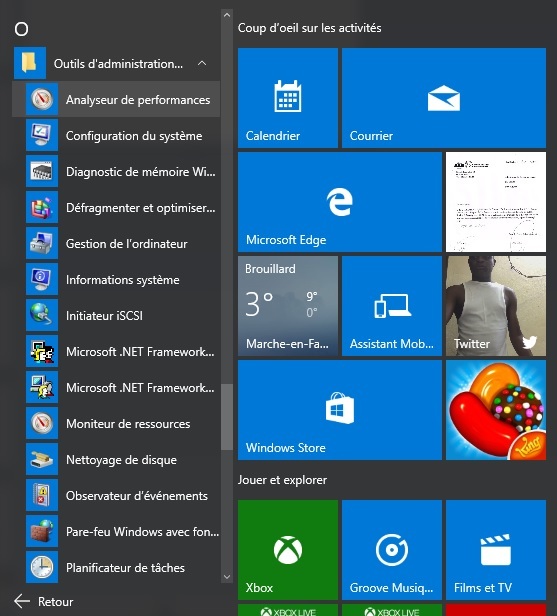The width and height of the screenshot is (557, 616).
Task: Launch Analyseur de performances icon
Action: [x=42, y=99]
